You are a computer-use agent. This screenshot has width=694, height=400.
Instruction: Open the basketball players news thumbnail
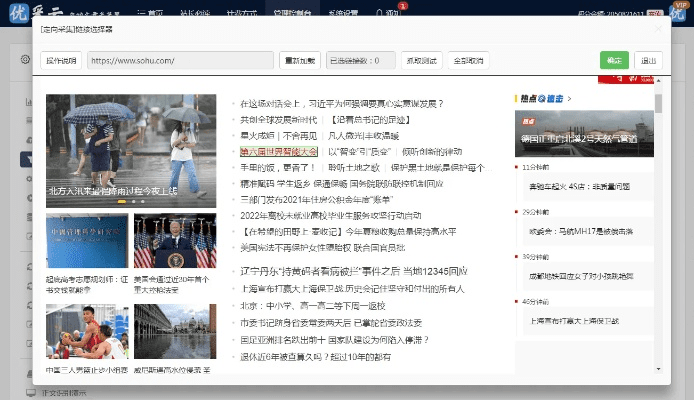(87, 331)
